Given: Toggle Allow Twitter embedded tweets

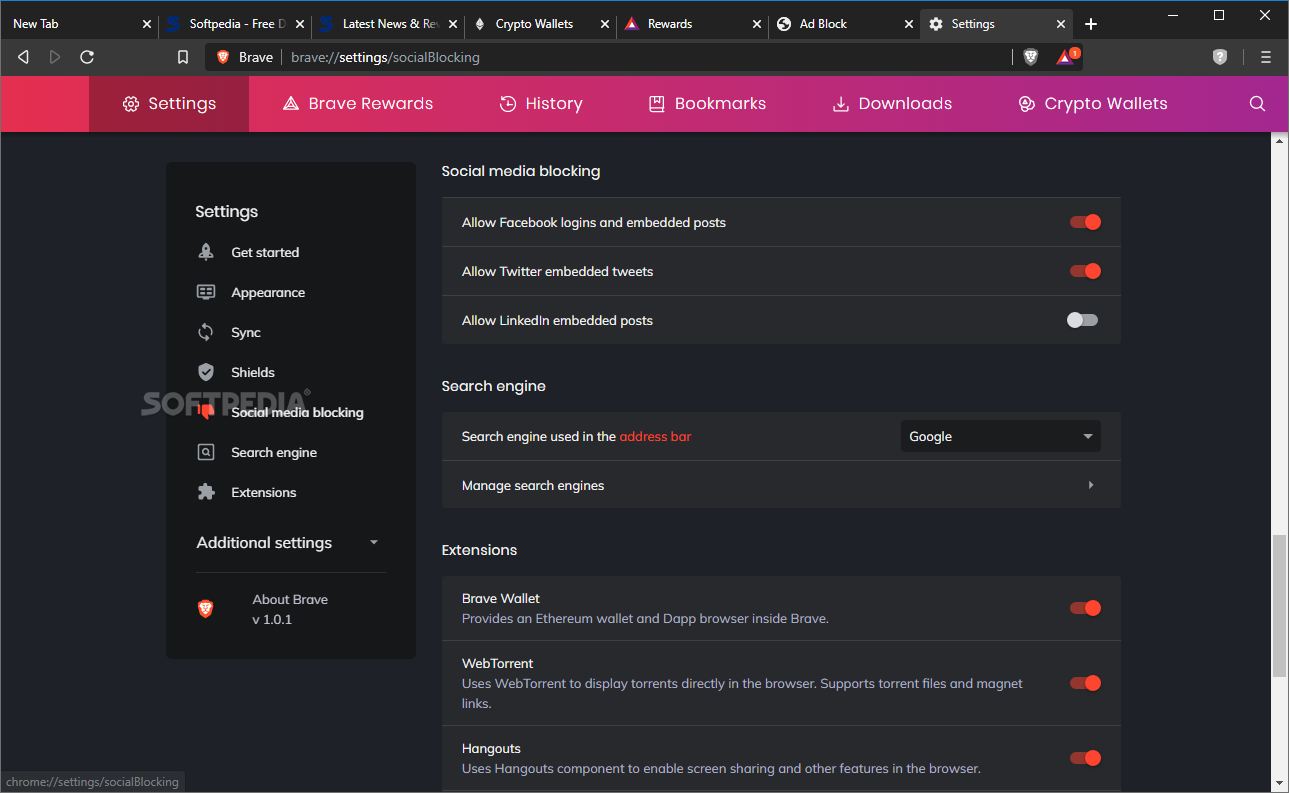Looking at the screenshot, I should pos(1085,271).
